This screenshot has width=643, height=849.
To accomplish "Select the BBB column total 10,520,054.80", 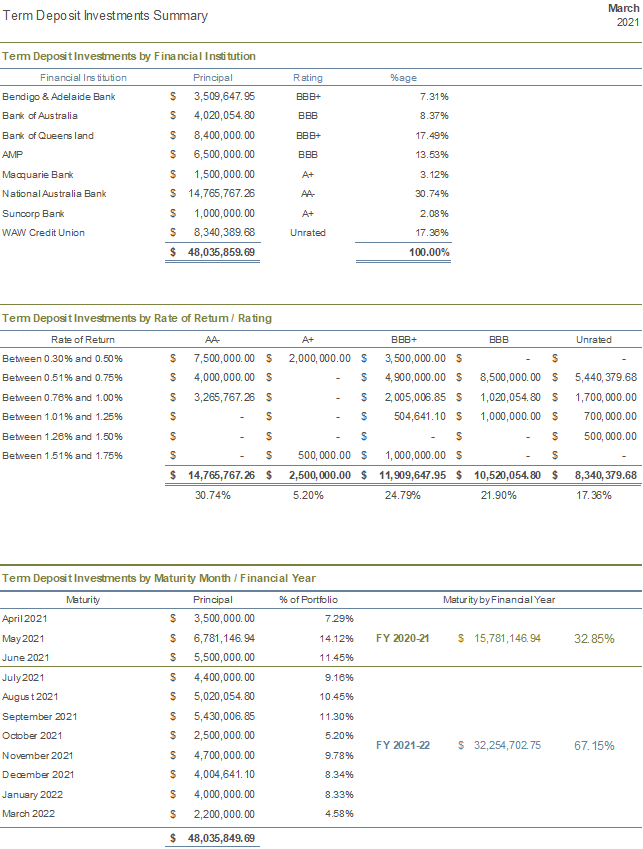I will pos(507,475).
